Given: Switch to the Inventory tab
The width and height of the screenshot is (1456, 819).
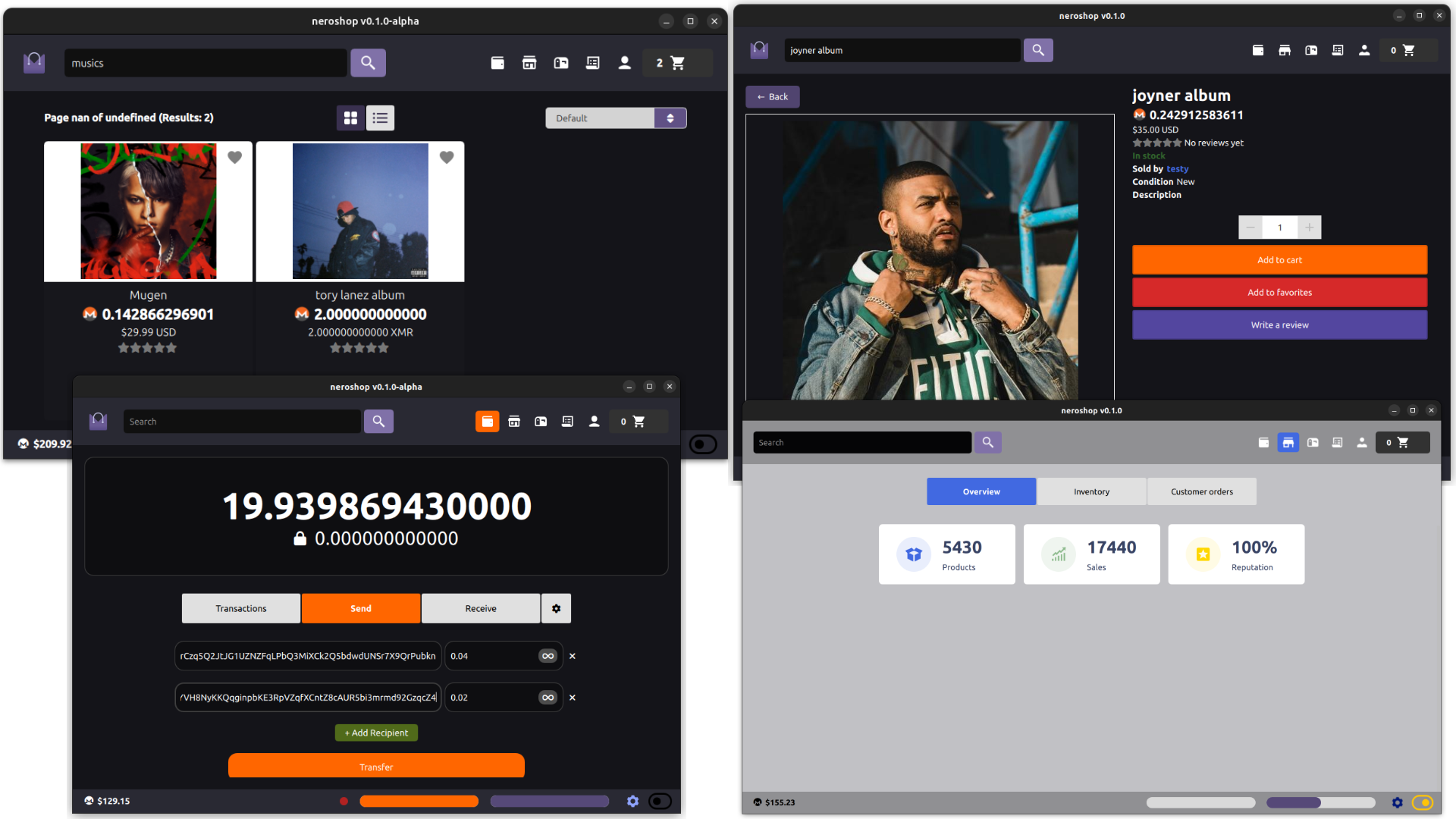Looking at the screenshot, I should tap(1091, 491).
